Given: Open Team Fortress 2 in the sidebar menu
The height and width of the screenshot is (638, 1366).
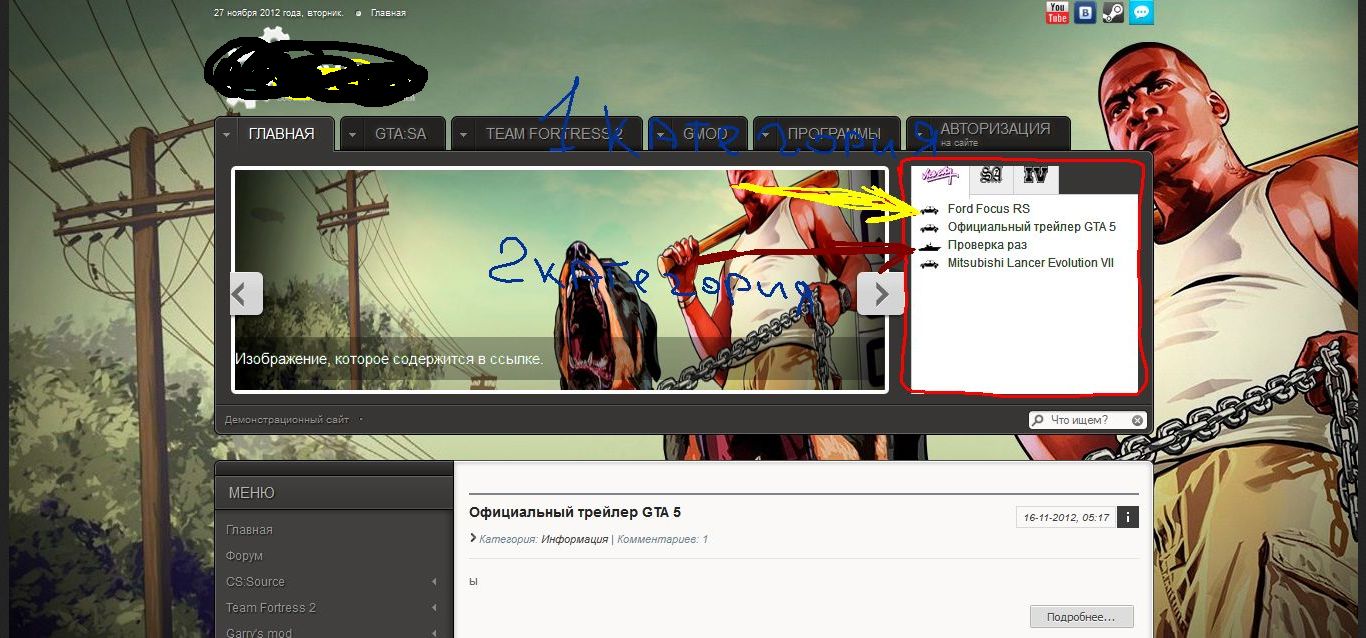Looking at the screenshot, I should point(270,608).
